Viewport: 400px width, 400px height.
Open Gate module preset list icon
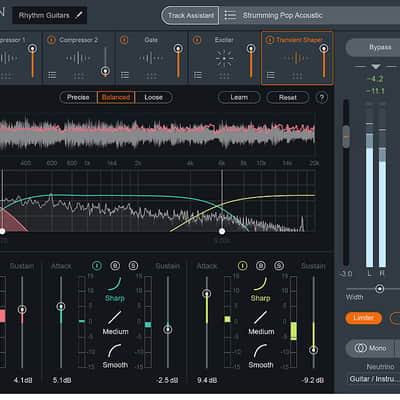pyautogui.click(x=125, y=75)
